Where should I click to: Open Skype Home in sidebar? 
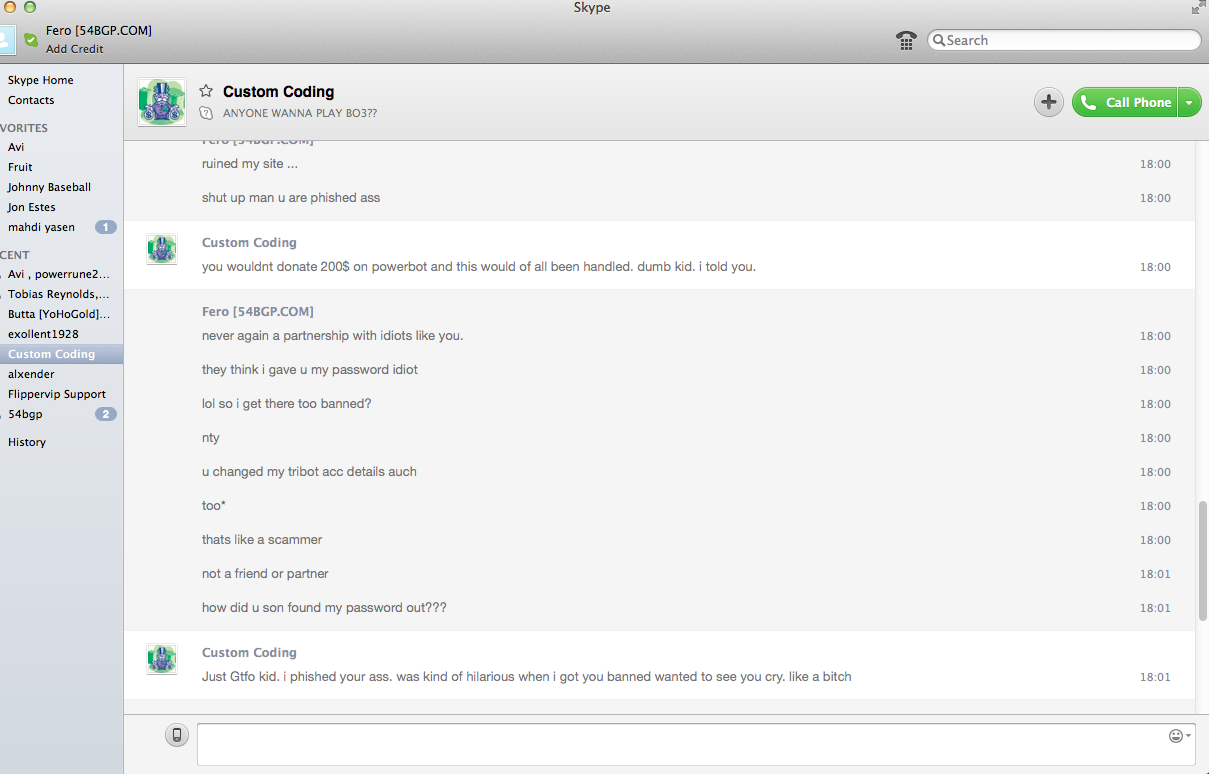pos(41,80)
